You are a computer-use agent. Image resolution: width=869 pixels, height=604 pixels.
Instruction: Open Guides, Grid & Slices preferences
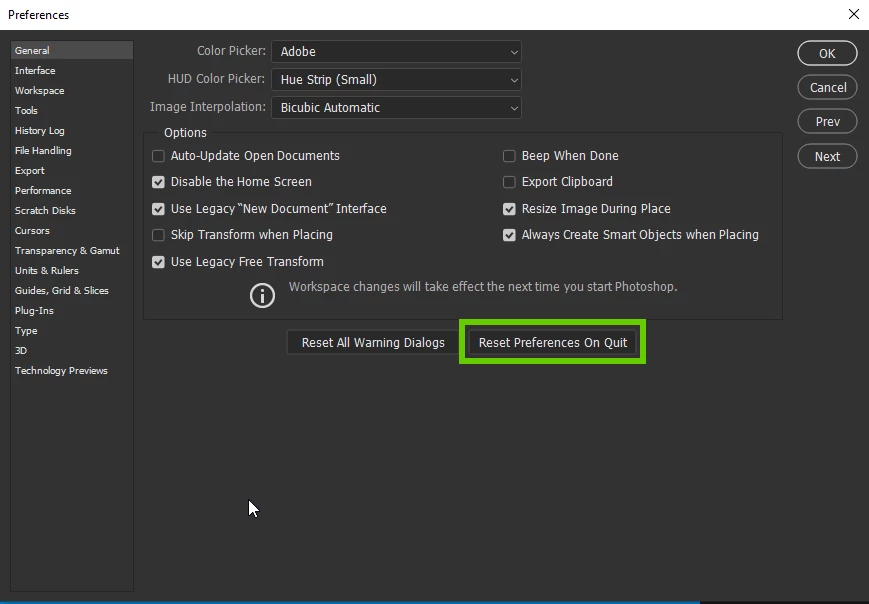click(x=71, y=290)
